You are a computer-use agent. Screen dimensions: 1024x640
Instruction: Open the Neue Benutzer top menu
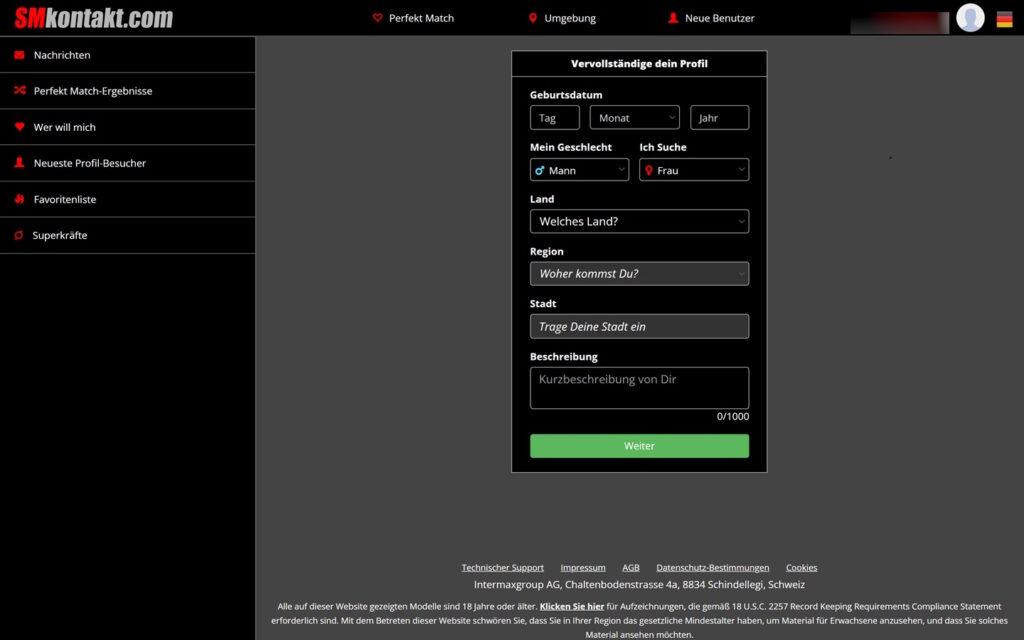coord(711,18)
